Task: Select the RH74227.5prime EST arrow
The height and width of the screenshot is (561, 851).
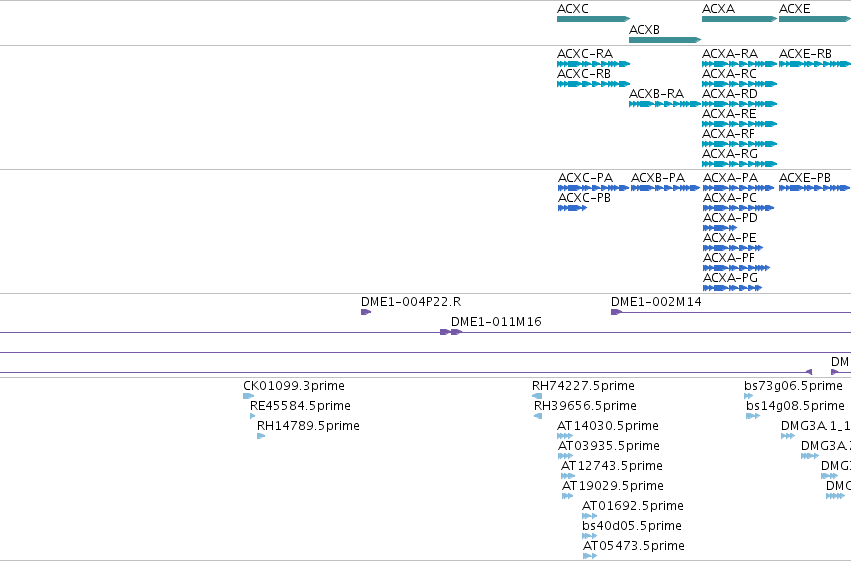Action: click(x=537, y=396)
